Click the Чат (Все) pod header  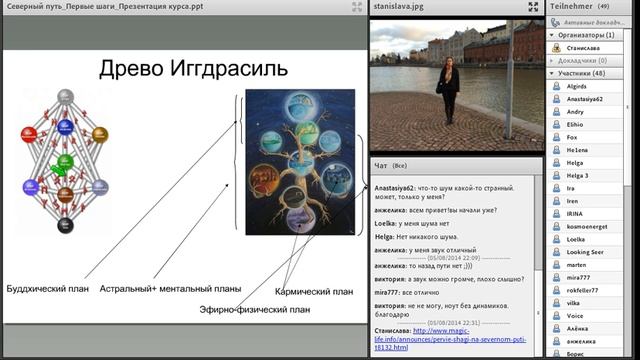pyautogui.click(x=456, y=165)
